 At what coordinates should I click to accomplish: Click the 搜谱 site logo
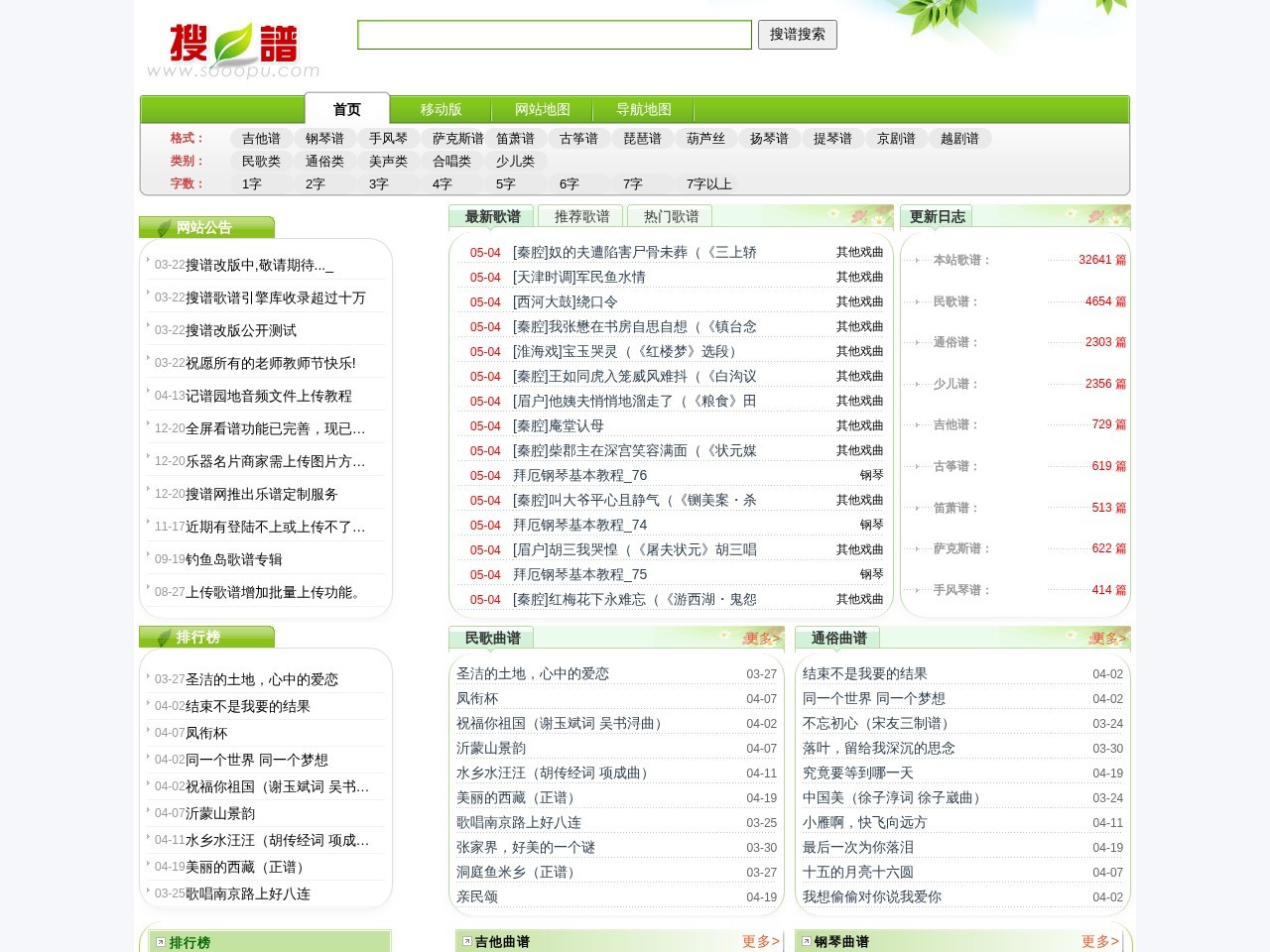pyautogui.click(x=233, y=51)
